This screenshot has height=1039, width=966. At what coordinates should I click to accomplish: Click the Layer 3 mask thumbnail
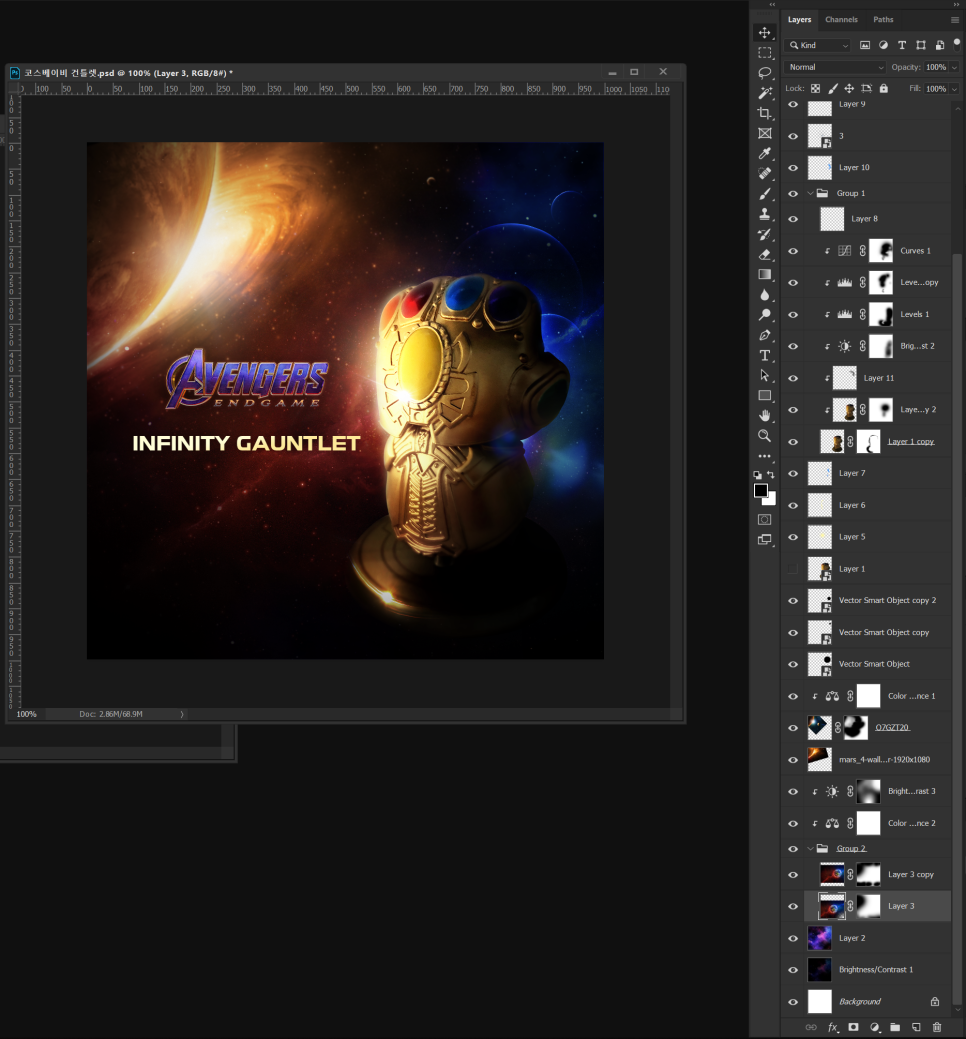click(869, 906)
